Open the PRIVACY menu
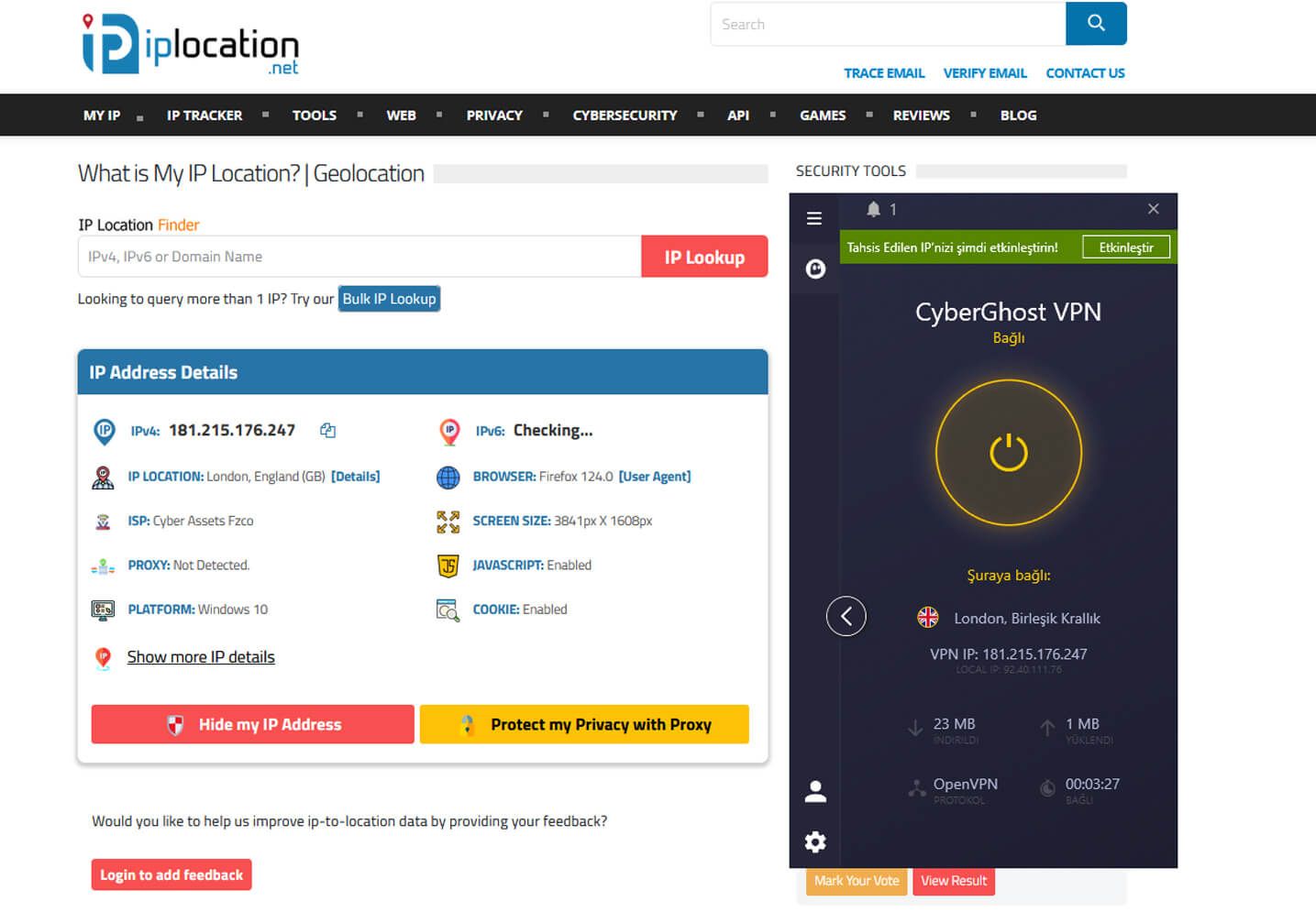This screenshot has height=912, width=1316. [494, 115]
